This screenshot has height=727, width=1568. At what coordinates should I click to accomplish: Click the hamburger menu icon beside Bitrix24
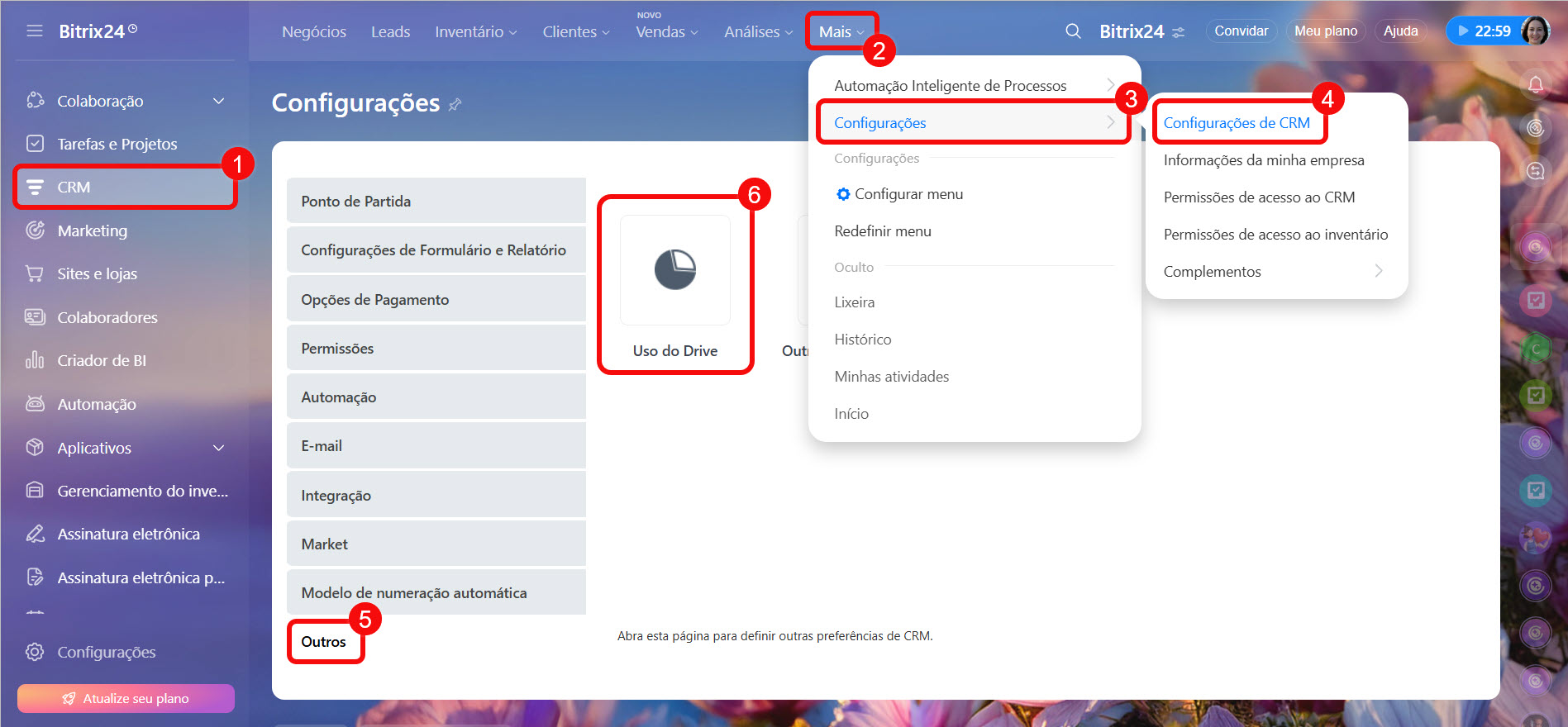tap(35, 31)
